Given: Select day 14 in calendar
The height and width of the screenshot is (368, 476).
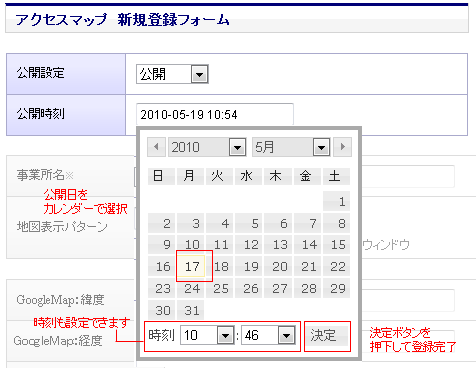Looking at the screenshot, I should [x=307, y=245].
